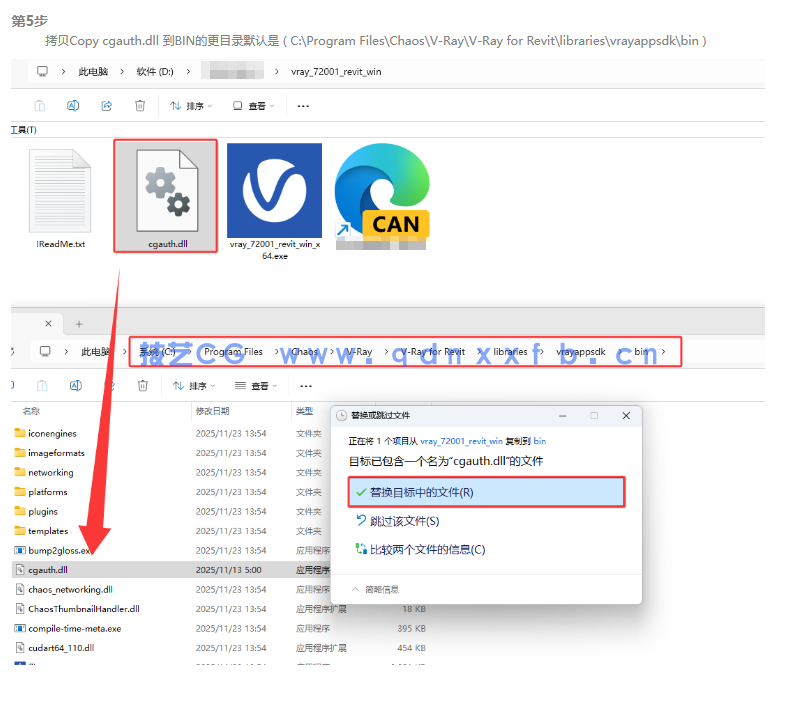This screenshot has height=709, width=794.
Task: Select the plugins folder
Action: click(x=36, y=511)
